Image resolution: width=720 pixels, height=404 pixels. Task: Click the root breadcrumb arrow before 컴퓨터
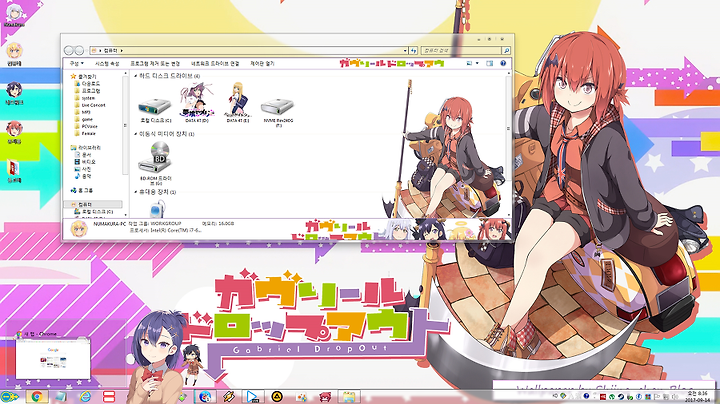pos(100,50)
